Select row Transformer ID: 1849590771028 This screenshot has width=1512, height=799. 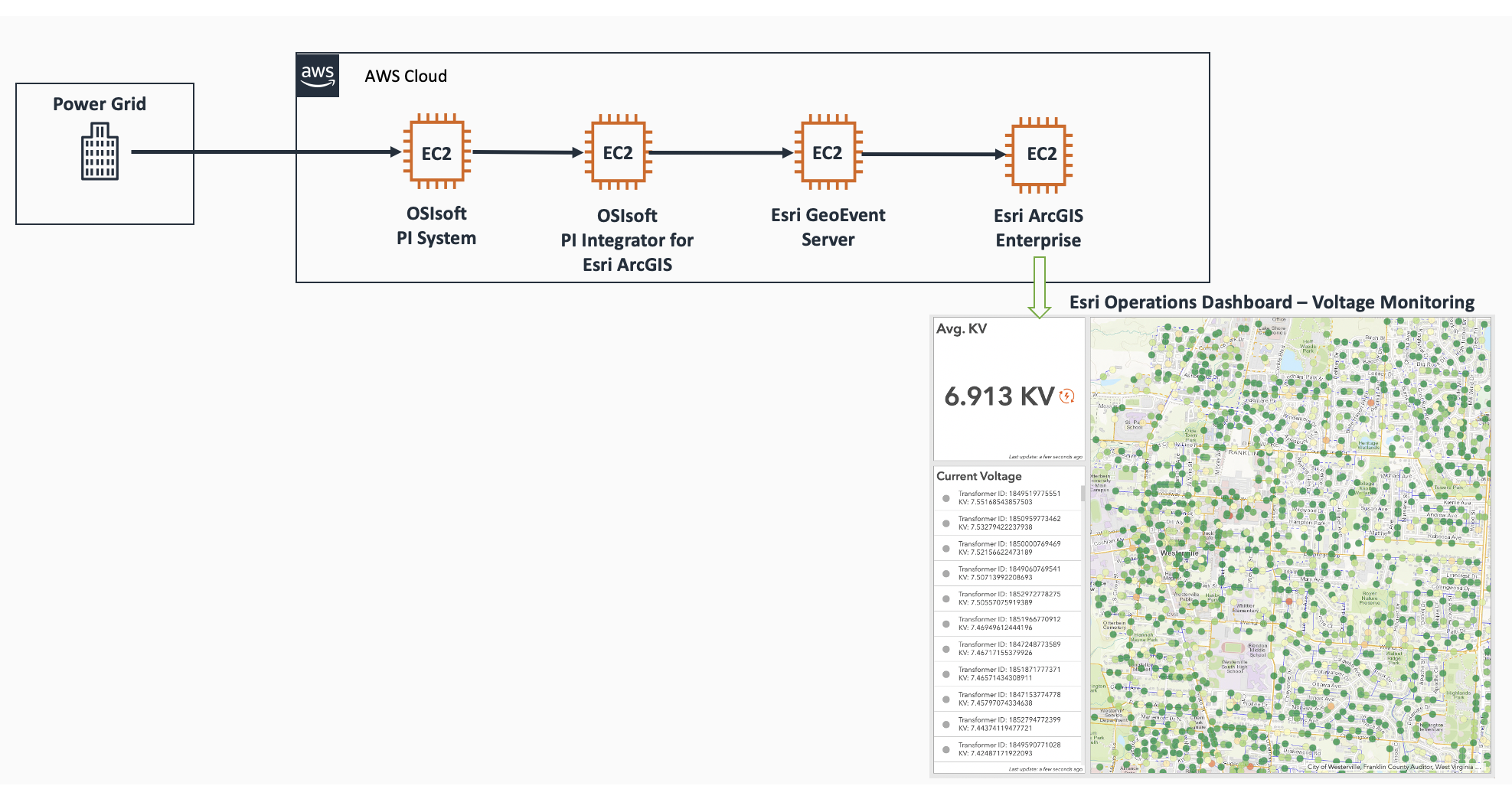tap(1007, 749)
